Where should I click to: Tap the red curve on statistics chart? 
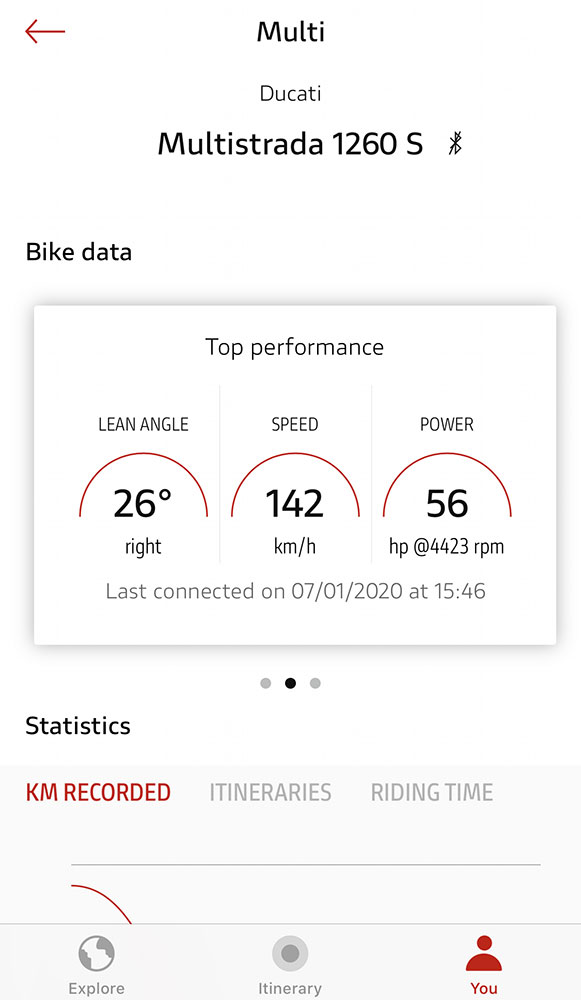102,903
